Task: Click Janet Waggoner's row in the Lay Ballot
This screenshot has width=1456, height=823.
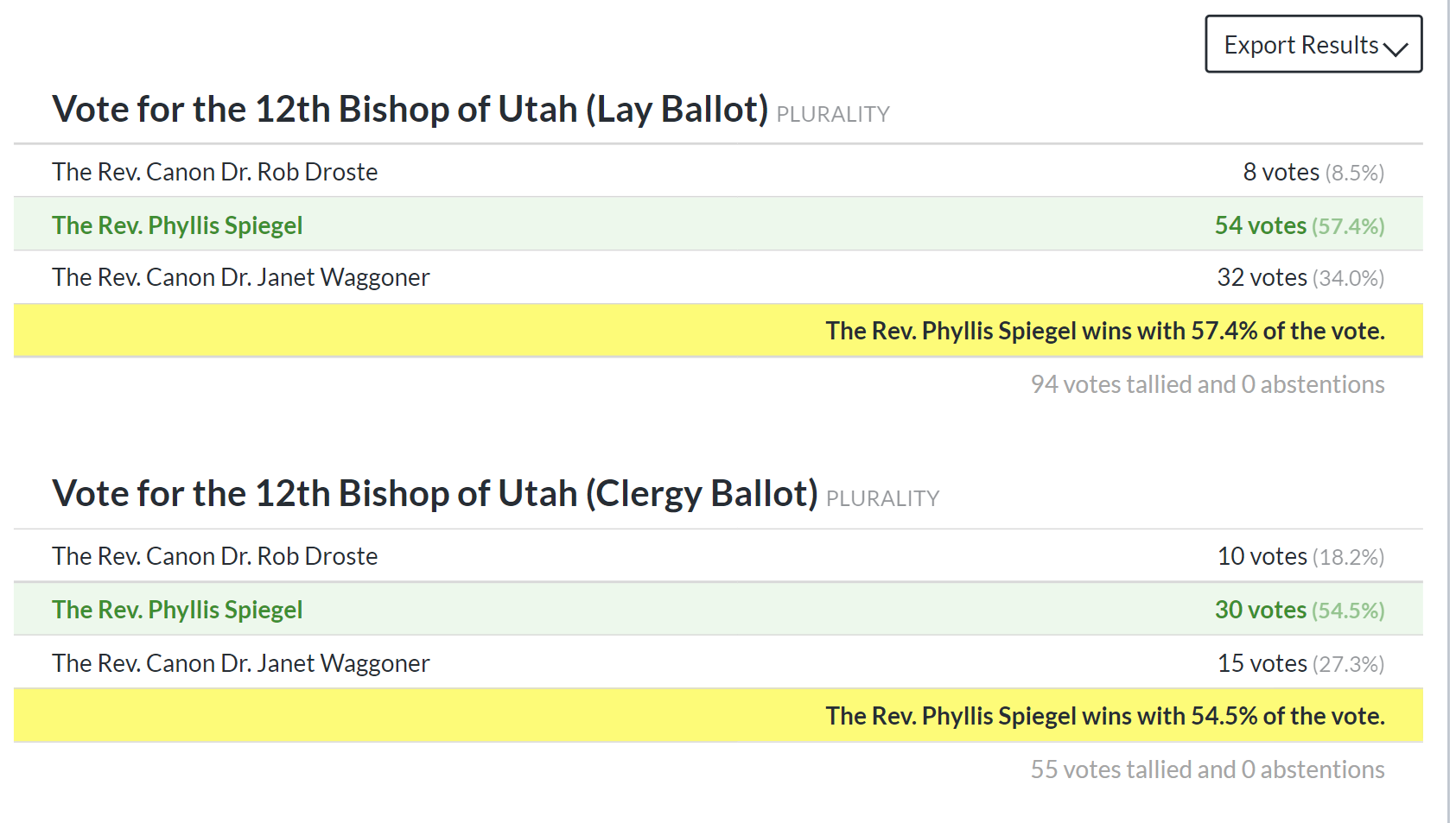Action: [240, 277]
